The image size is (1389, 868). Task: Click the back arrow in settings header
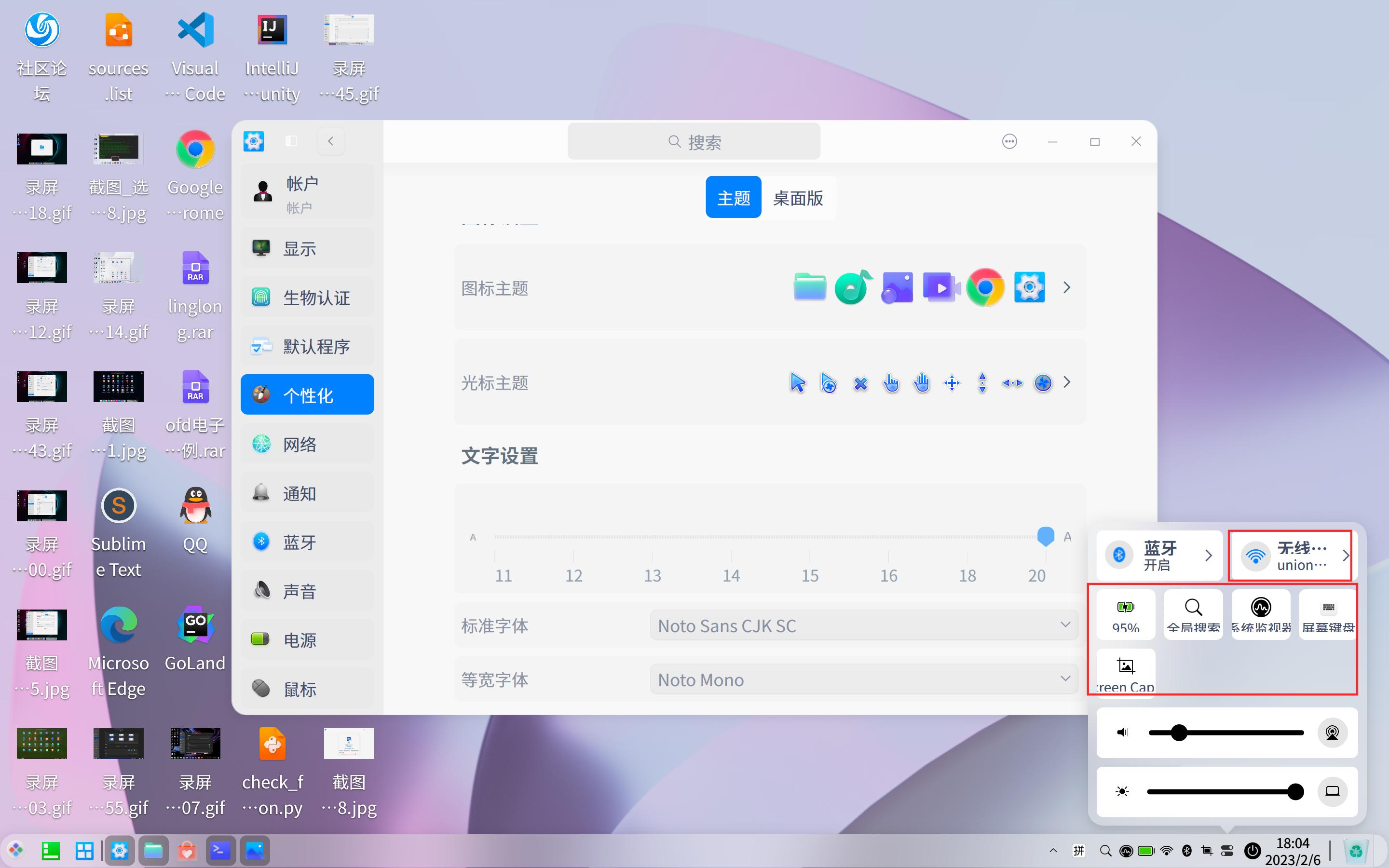[330, 141]
